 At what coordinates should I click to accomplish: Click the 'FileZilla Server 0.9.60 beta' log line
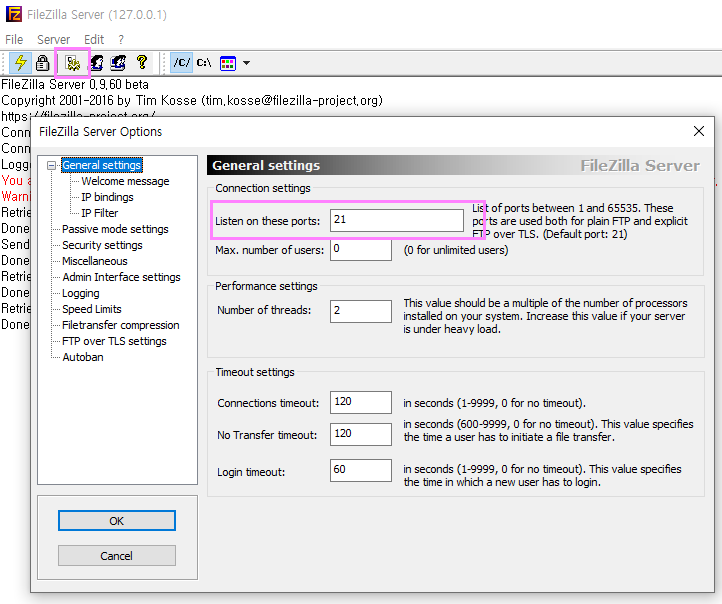coord(75,85)
